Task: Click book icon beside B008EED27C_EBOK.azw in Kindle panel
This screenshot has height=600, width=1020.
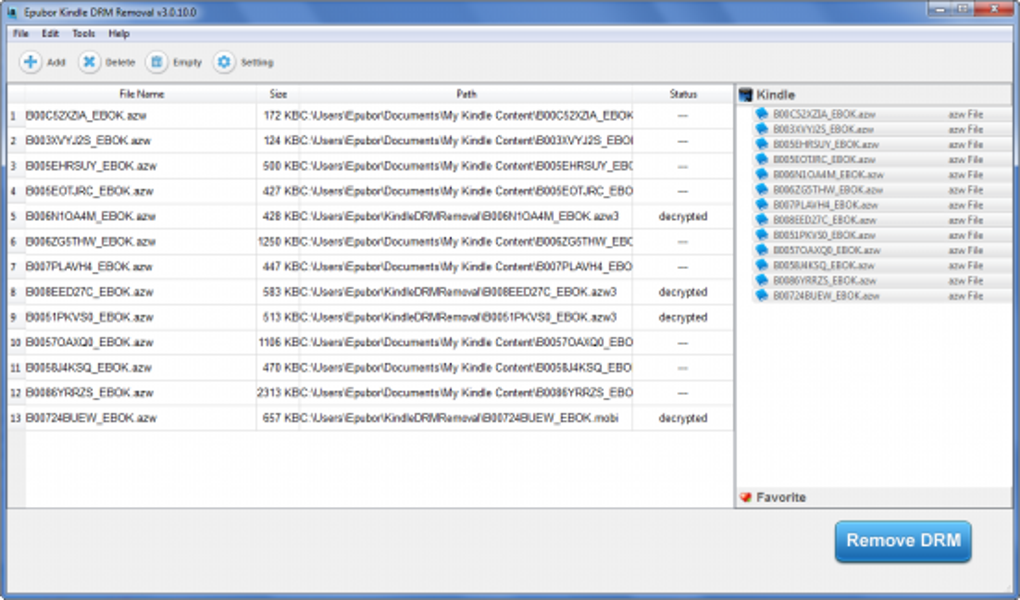Action: [x=761, y=219]
